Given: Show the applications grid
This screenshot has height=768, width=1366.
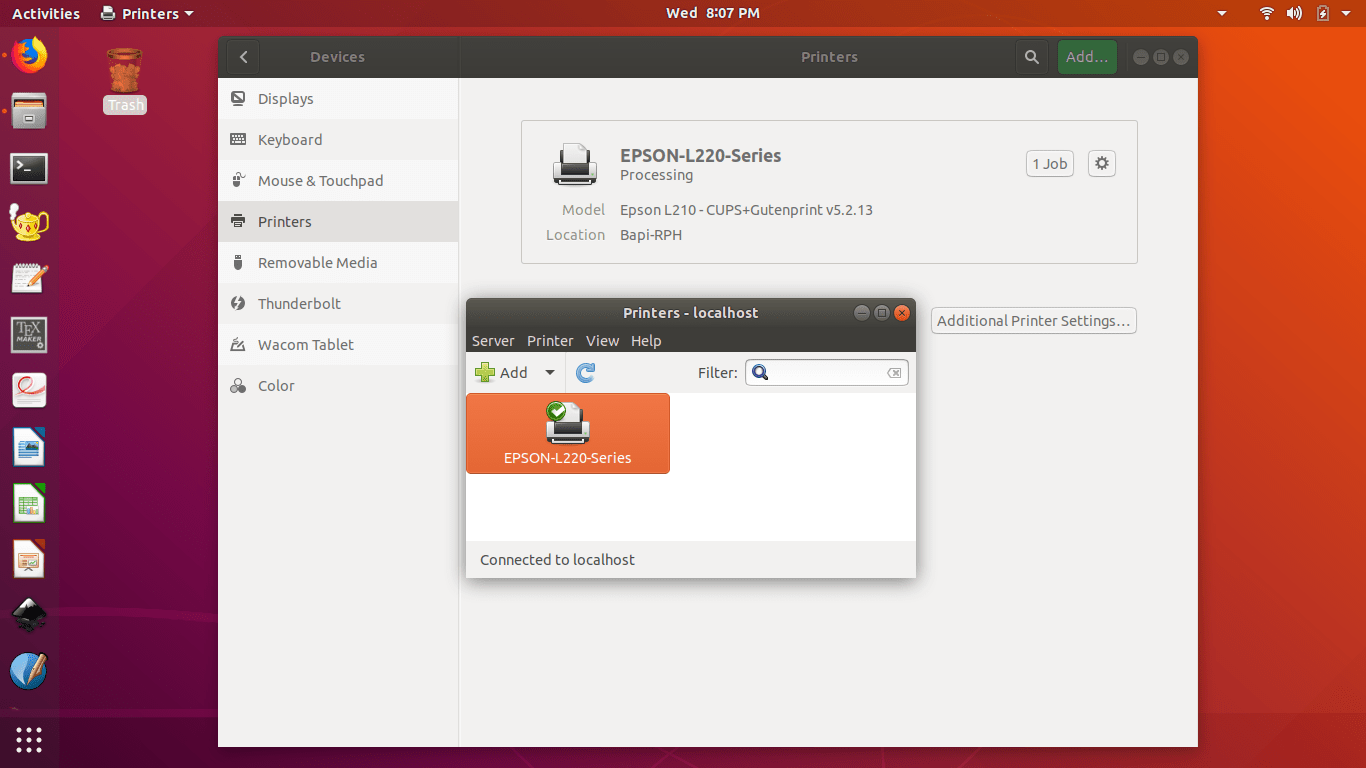Looking at the screenshot, I should (x=29, y=740).
